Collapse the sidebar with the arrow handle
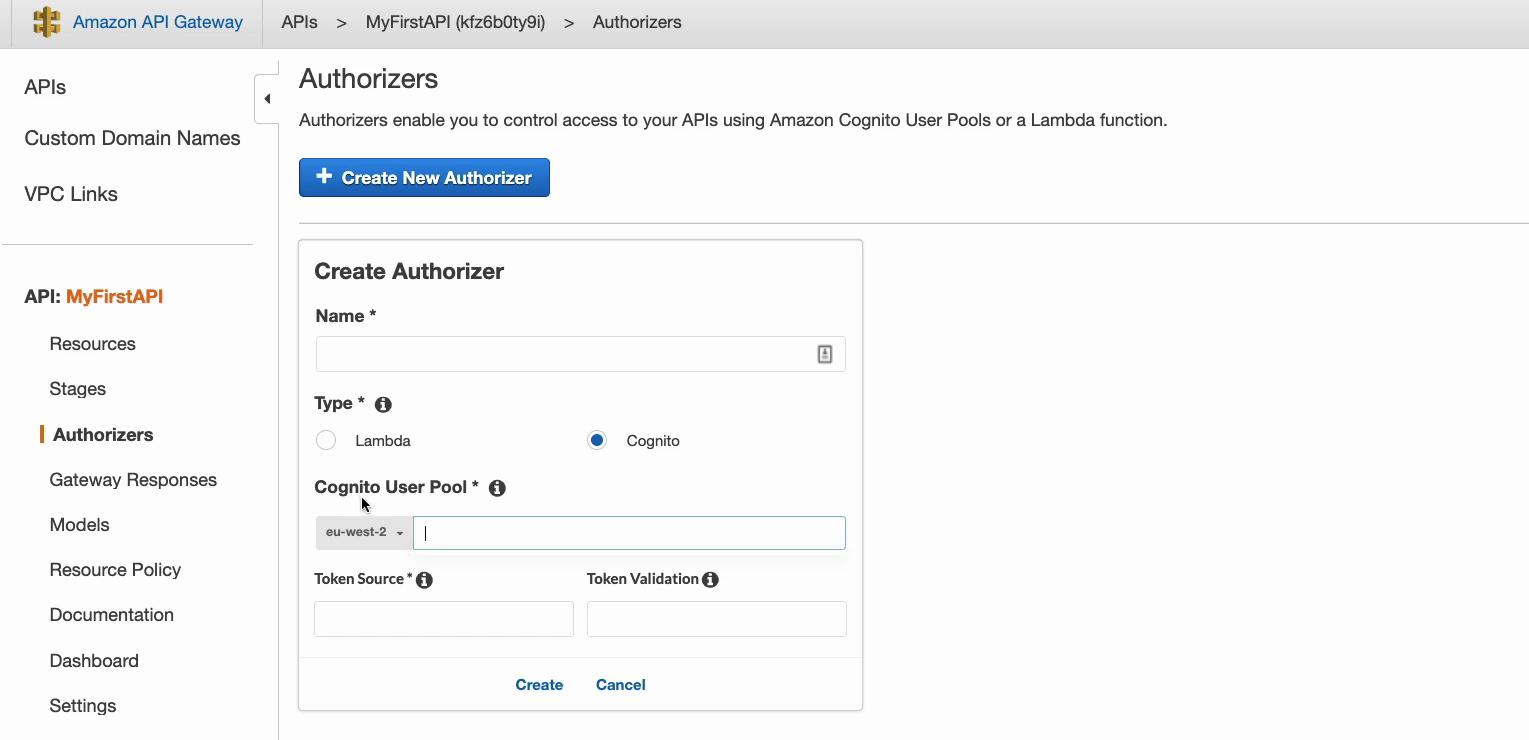The width and height of the screenshot is (1529, 740). coord(266,99)
